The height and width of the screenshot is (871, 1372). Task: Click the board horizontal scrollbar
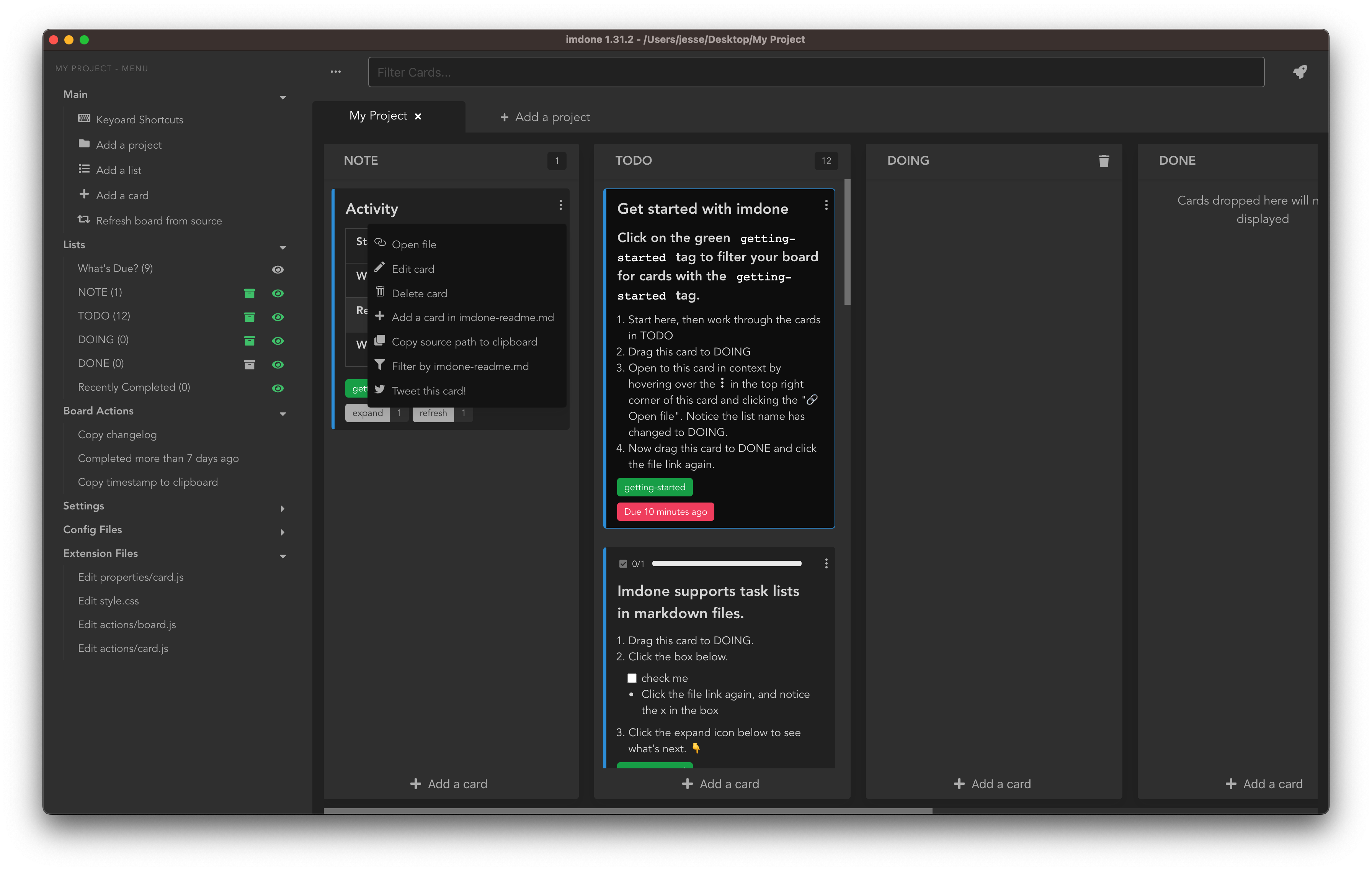pos(628,810)
